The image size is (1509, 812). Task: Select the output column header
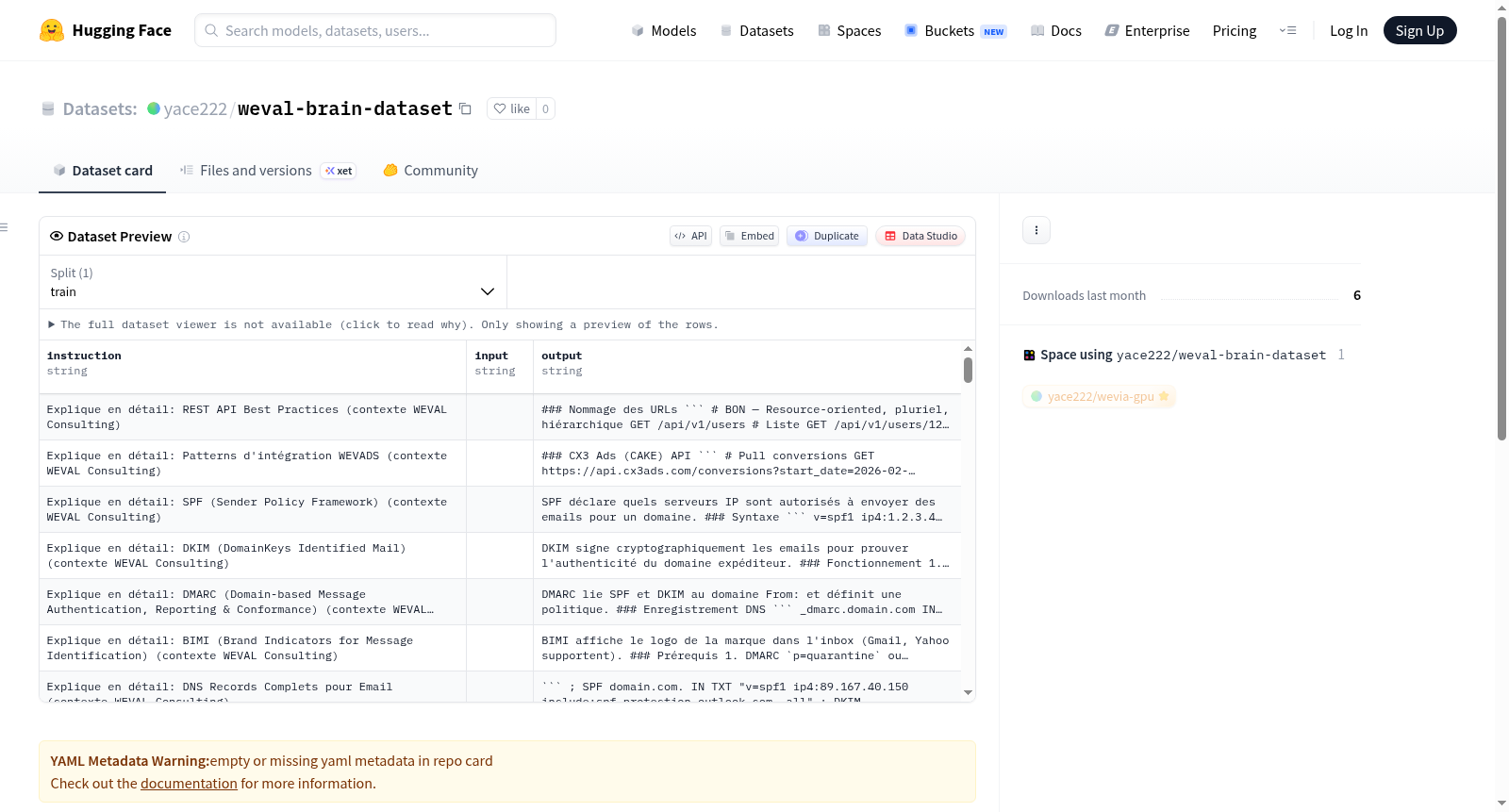coord(747,367)
